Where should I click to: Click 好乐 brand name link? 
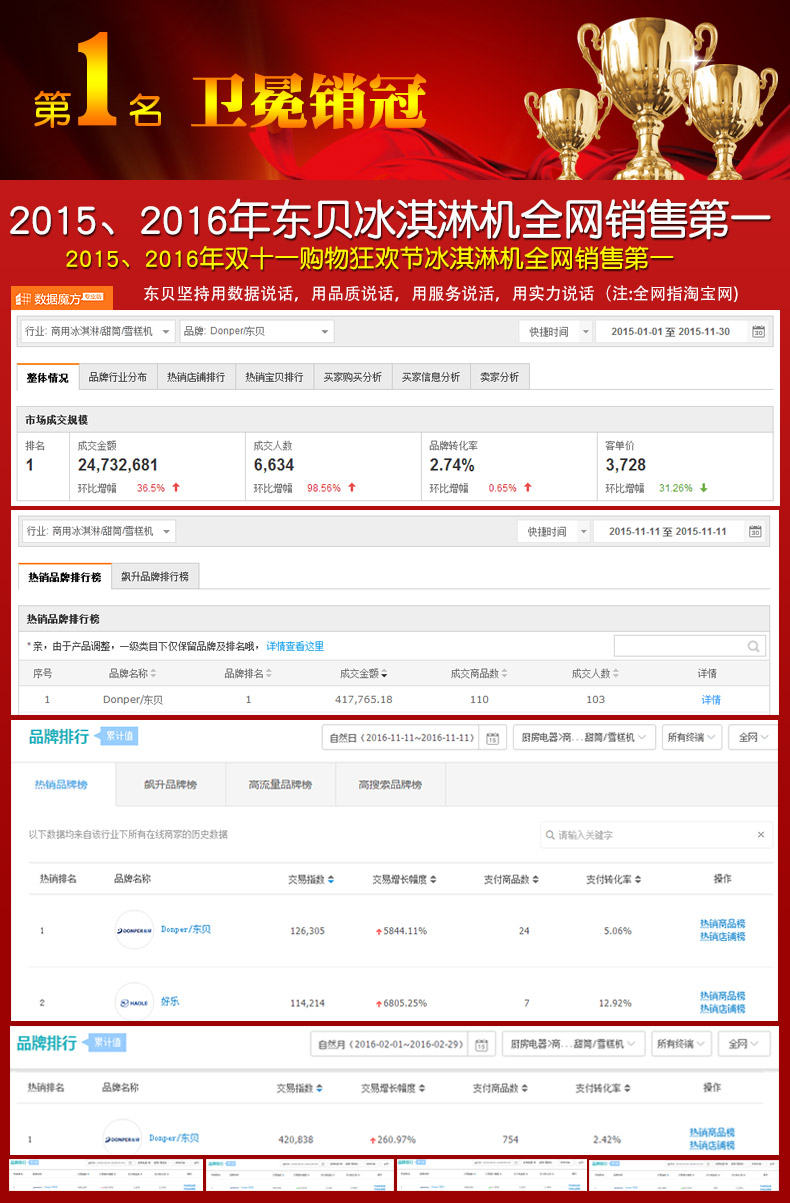170,1001
